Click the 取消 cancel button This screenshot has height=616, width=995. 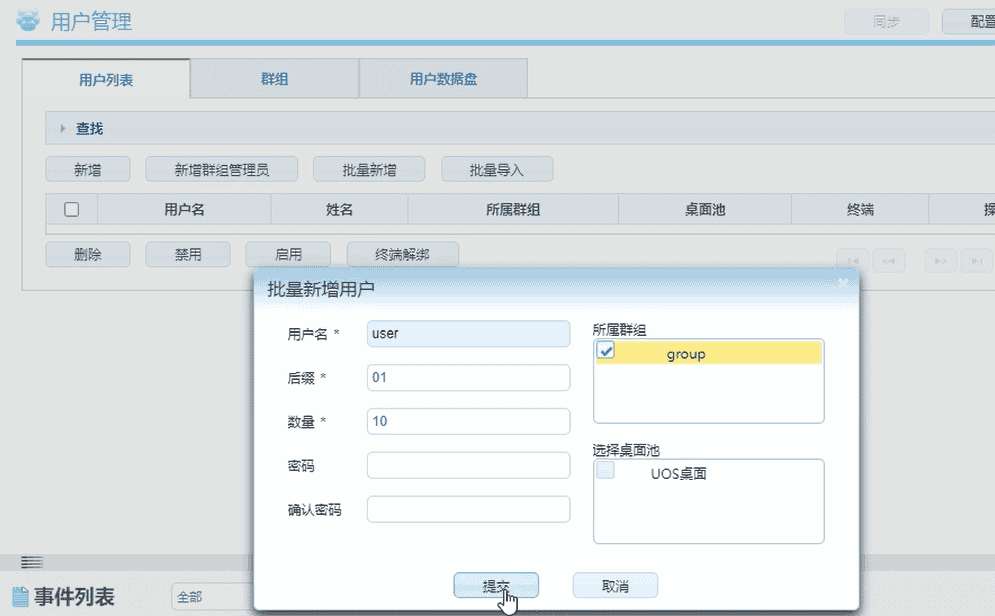pos(614,585)
